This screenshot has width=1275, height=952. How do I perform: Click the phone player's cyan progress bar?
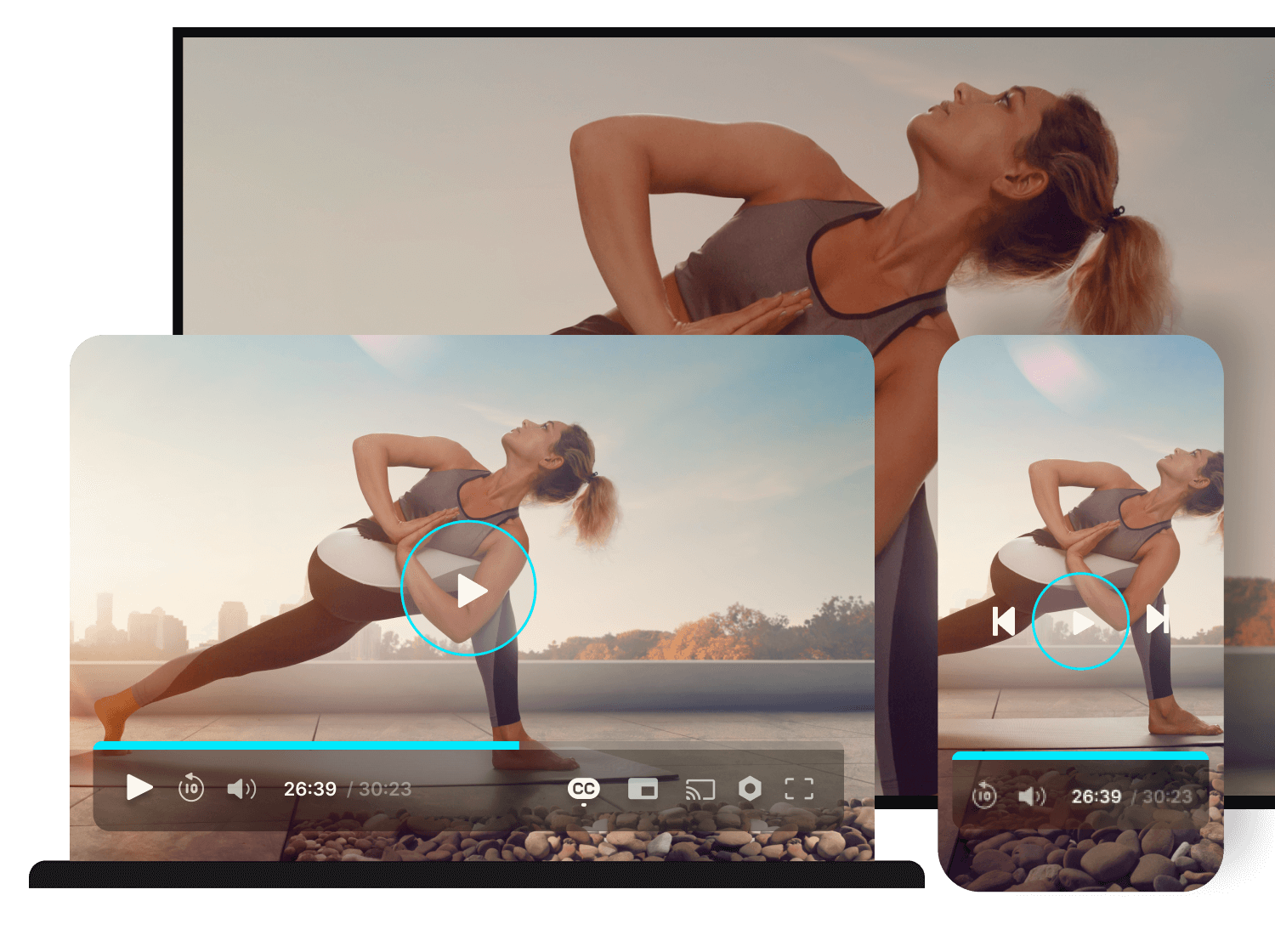pyautogui.click(x=1079, y=755)
